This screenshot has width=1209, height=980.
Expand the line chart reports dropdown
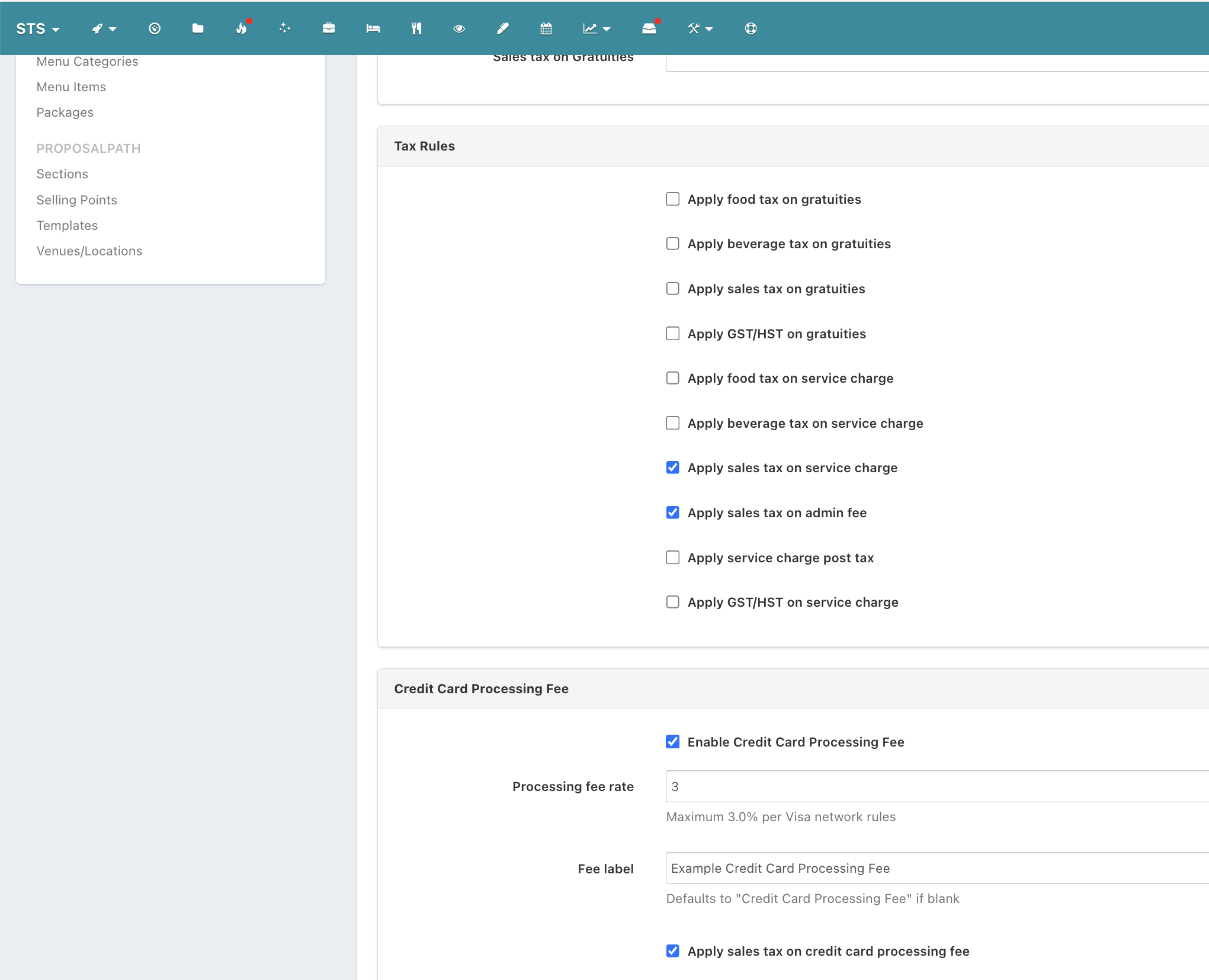pyautogui.click(x=597, y=28)
